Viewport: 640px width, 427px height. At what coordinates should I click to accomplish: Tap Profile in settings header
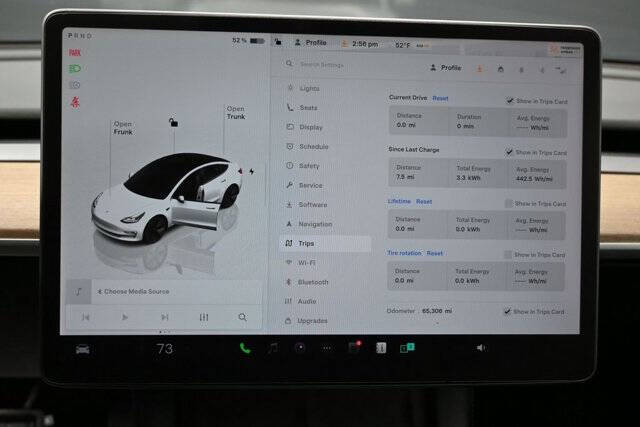click(446, 68)
